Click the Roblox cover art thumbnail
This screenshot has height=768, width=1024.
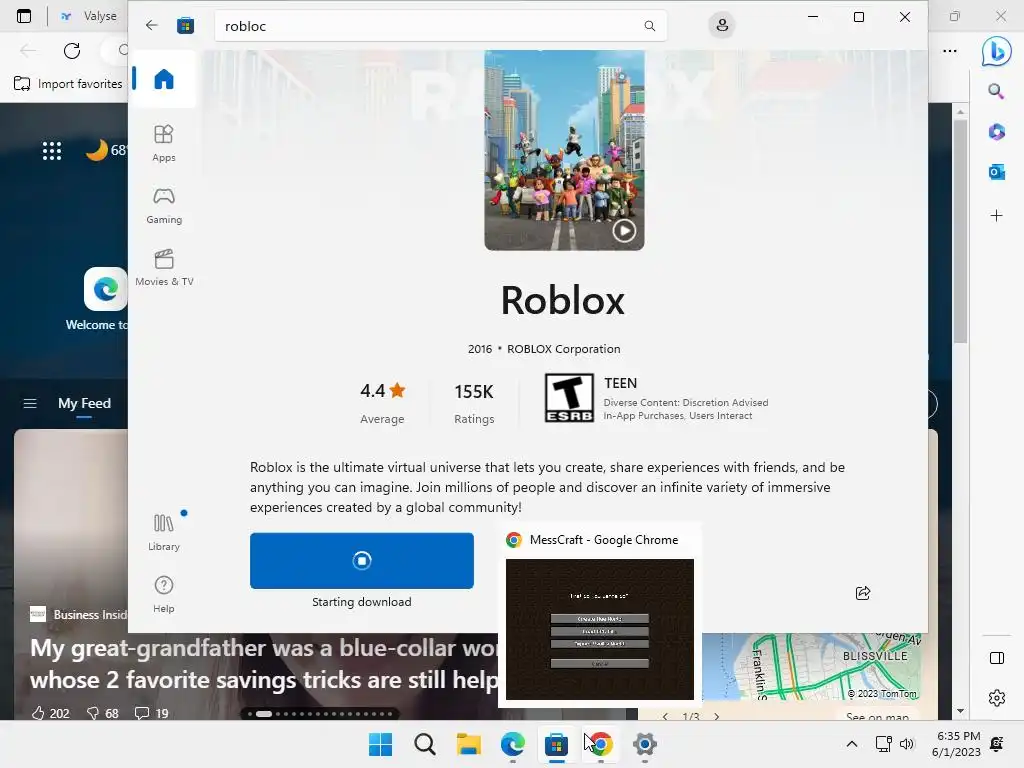tap(564, 150)
